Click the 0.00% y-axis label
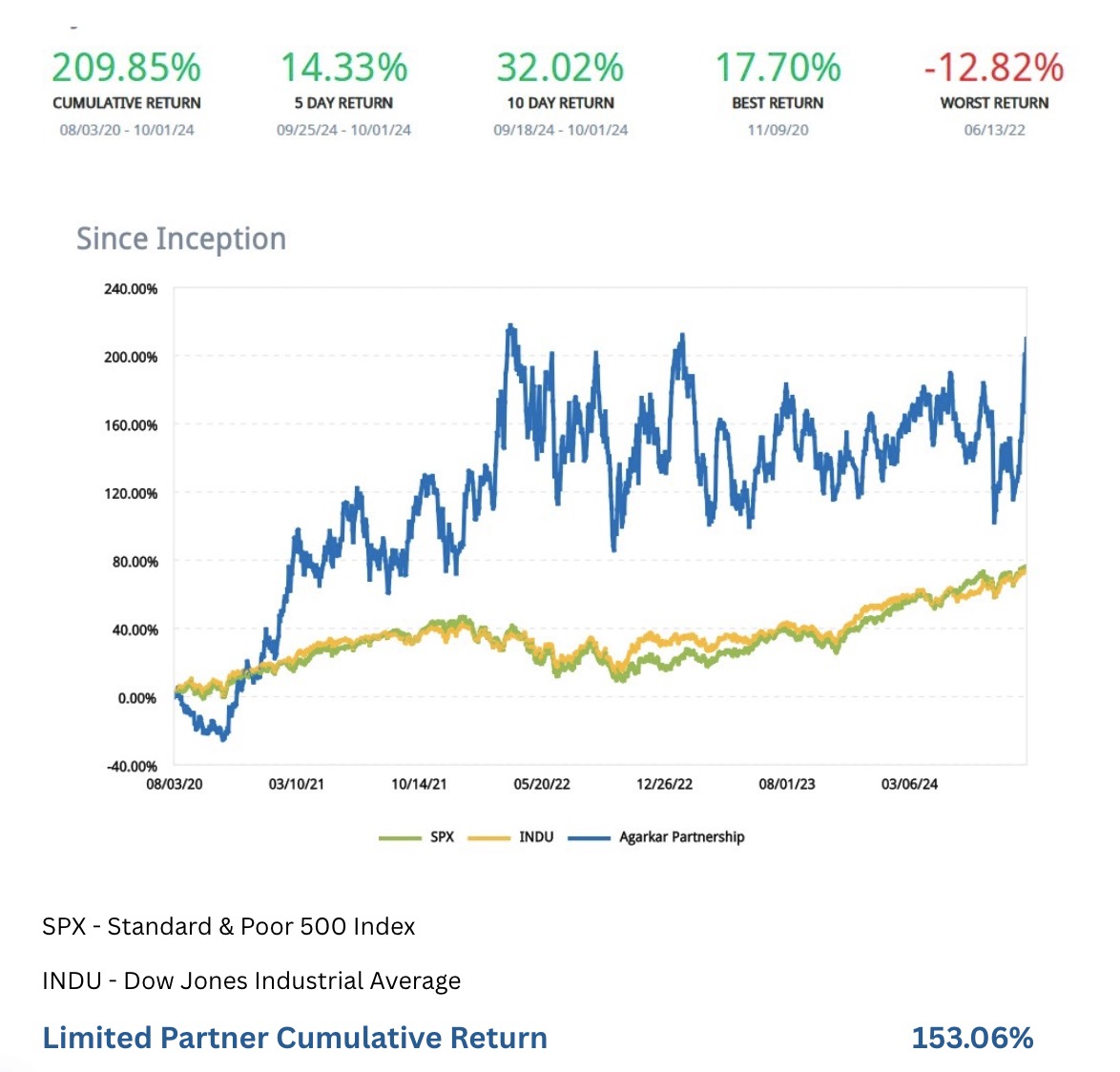 click(137, 698)
